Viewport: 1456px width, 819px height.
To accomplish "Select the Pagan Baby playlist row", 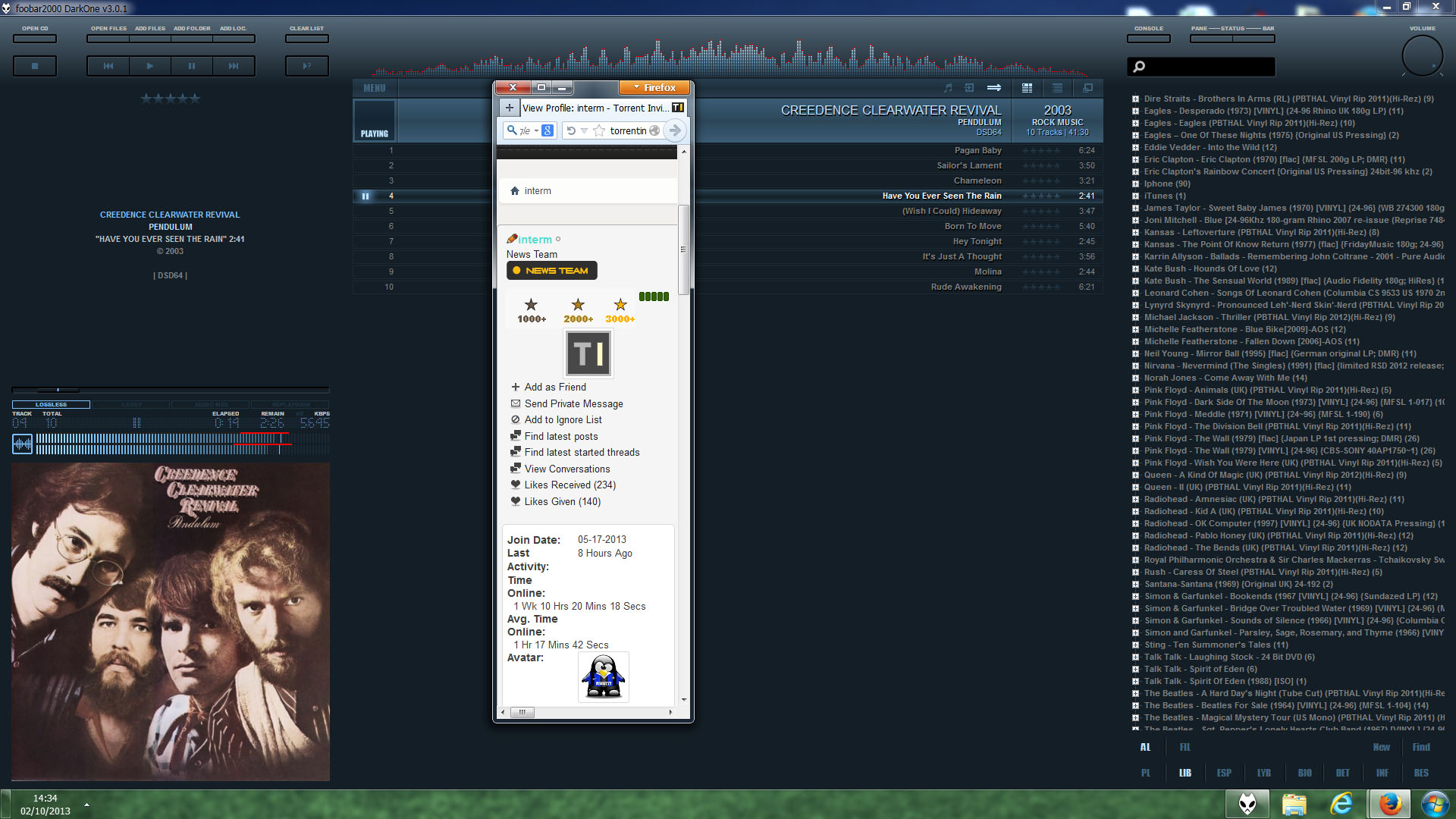I will tap(727, 150).
